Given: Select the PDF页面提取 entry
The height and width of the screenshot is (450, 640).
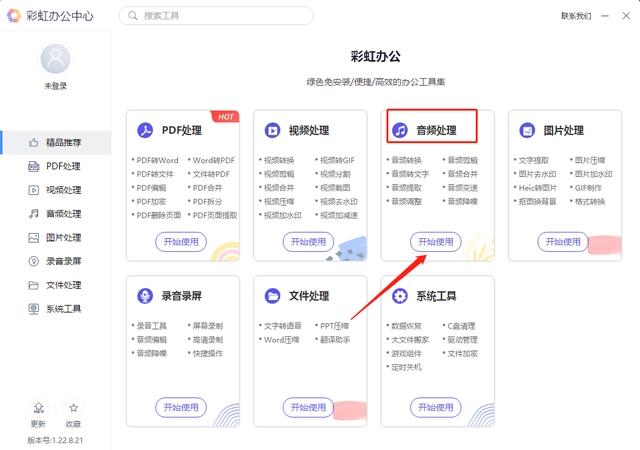Looking at the screenshot, I should pos(215,215).
